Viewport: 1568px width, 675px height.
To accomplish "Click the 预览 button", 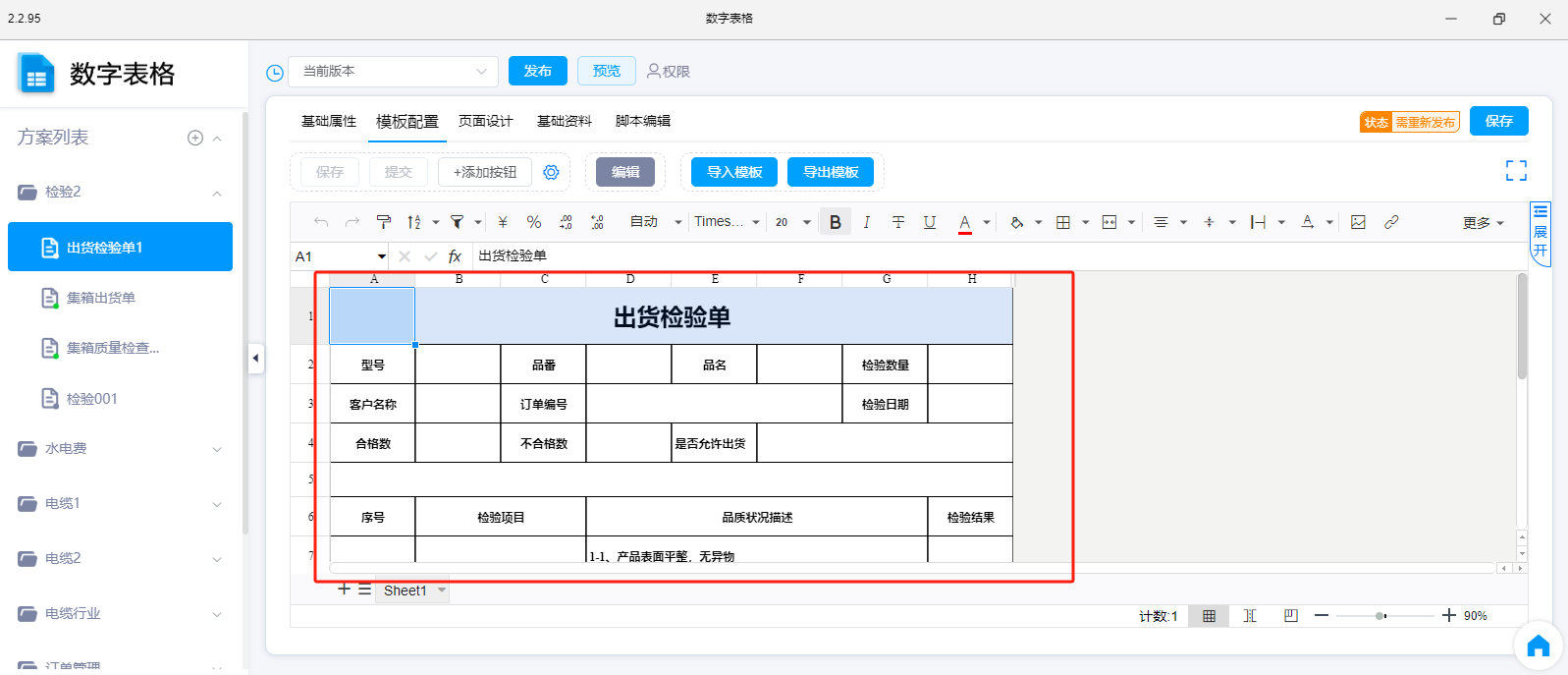I will [607, 71].
